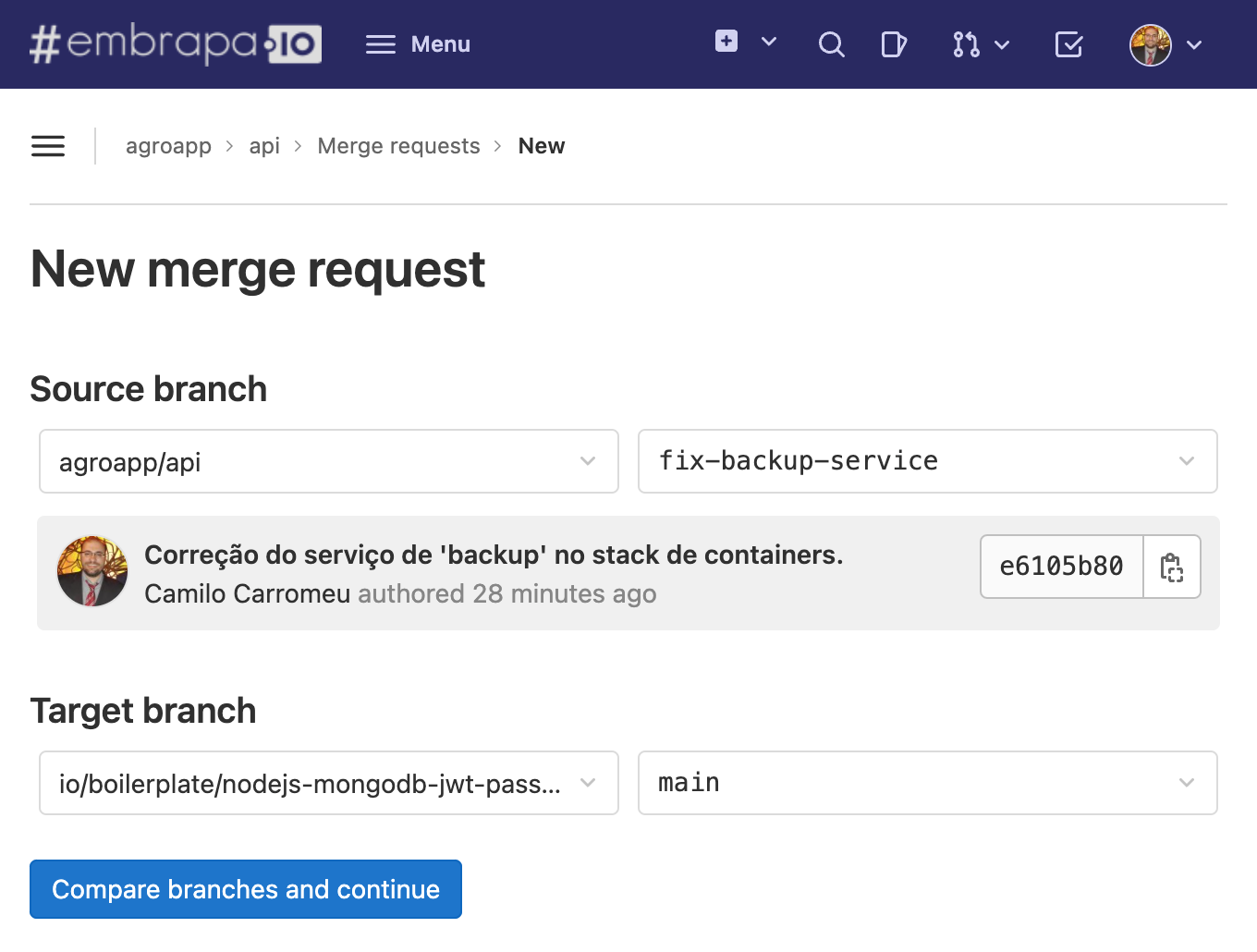
Task: Click the commit hash e6105b80
Action: click(1062, 567)
